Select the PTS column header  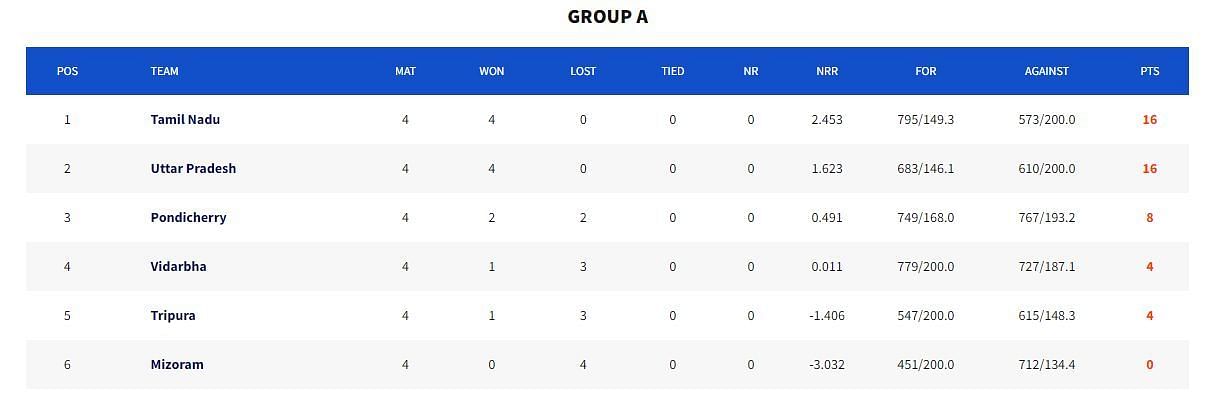[x=1150, y=71]
